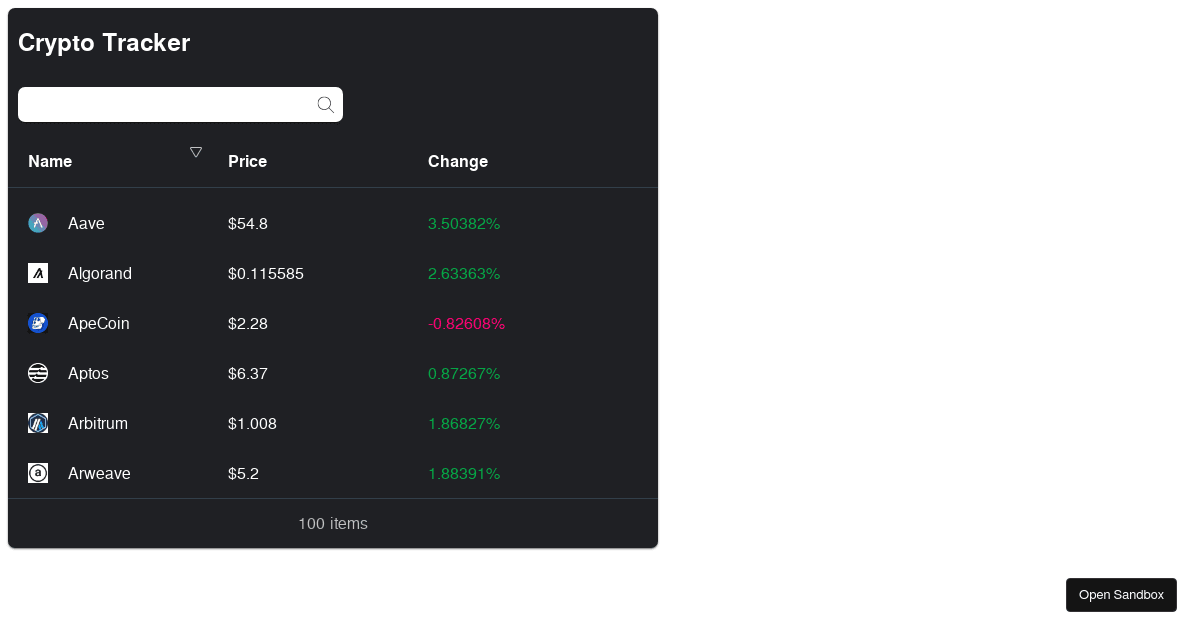Focus the crypto search input field
The image size is (1200, 630).
point(165,105)
